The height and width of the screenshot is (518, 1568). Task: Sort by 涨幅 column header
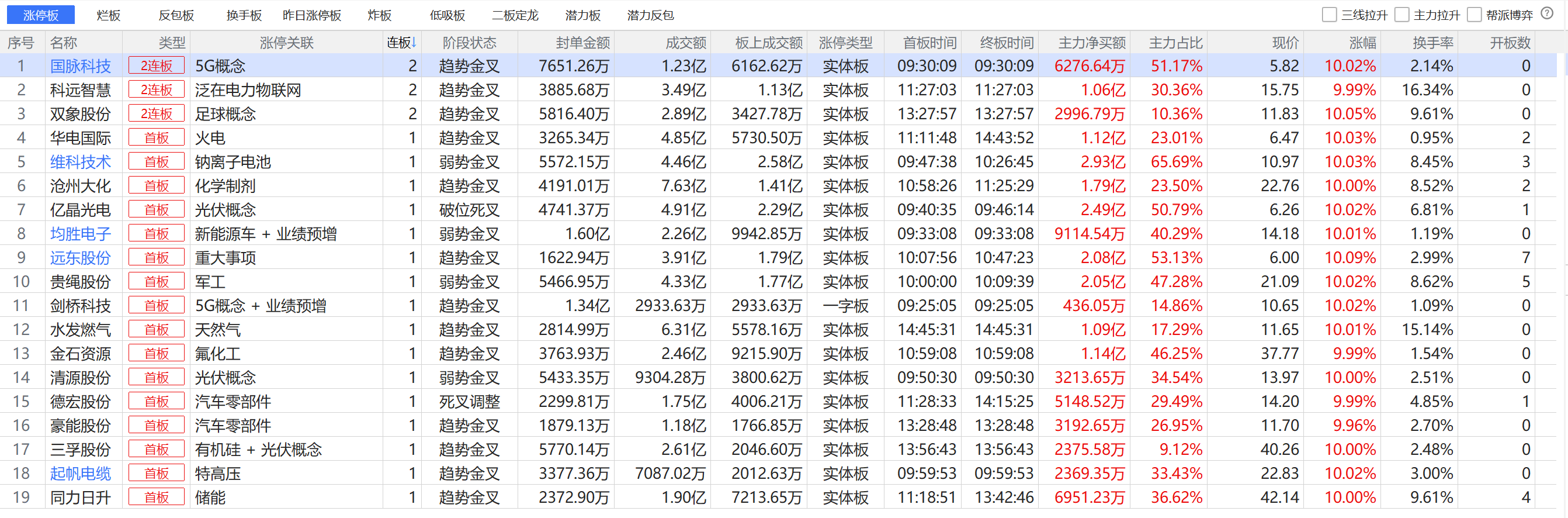[1362, 43]
